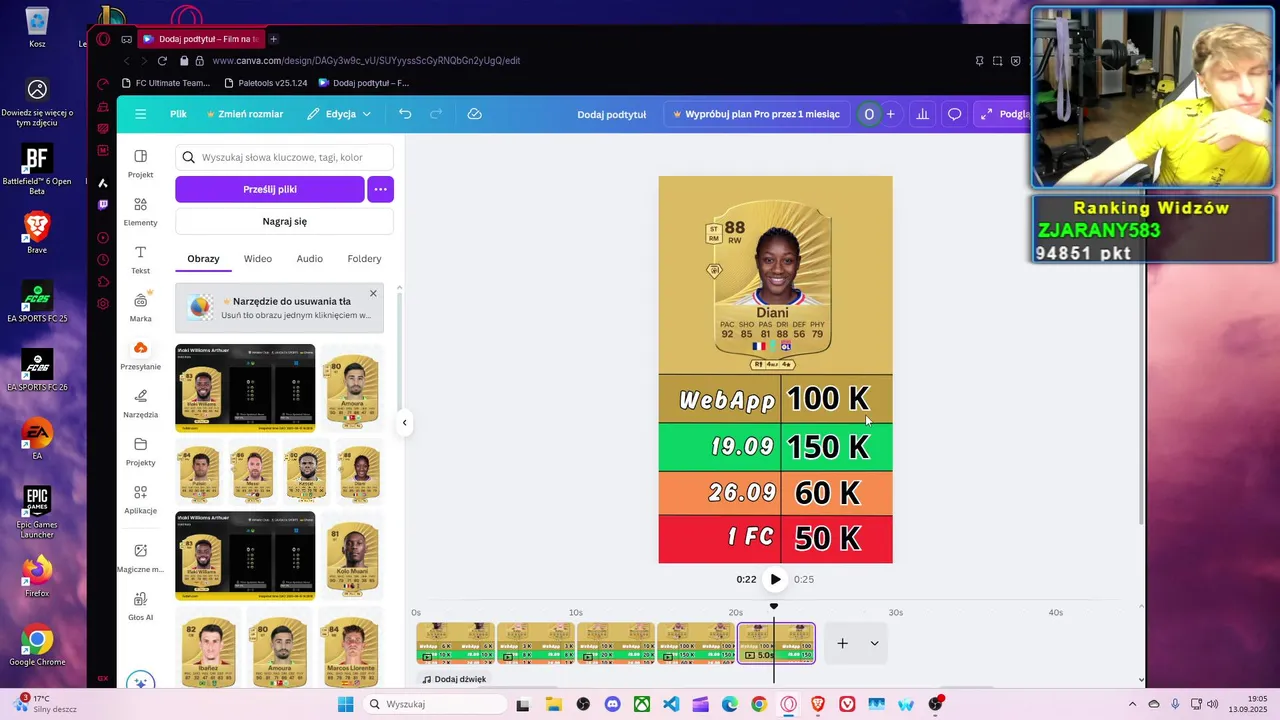
Task: Open the Canva hamburger menu
Action: [x=141, y=114]
